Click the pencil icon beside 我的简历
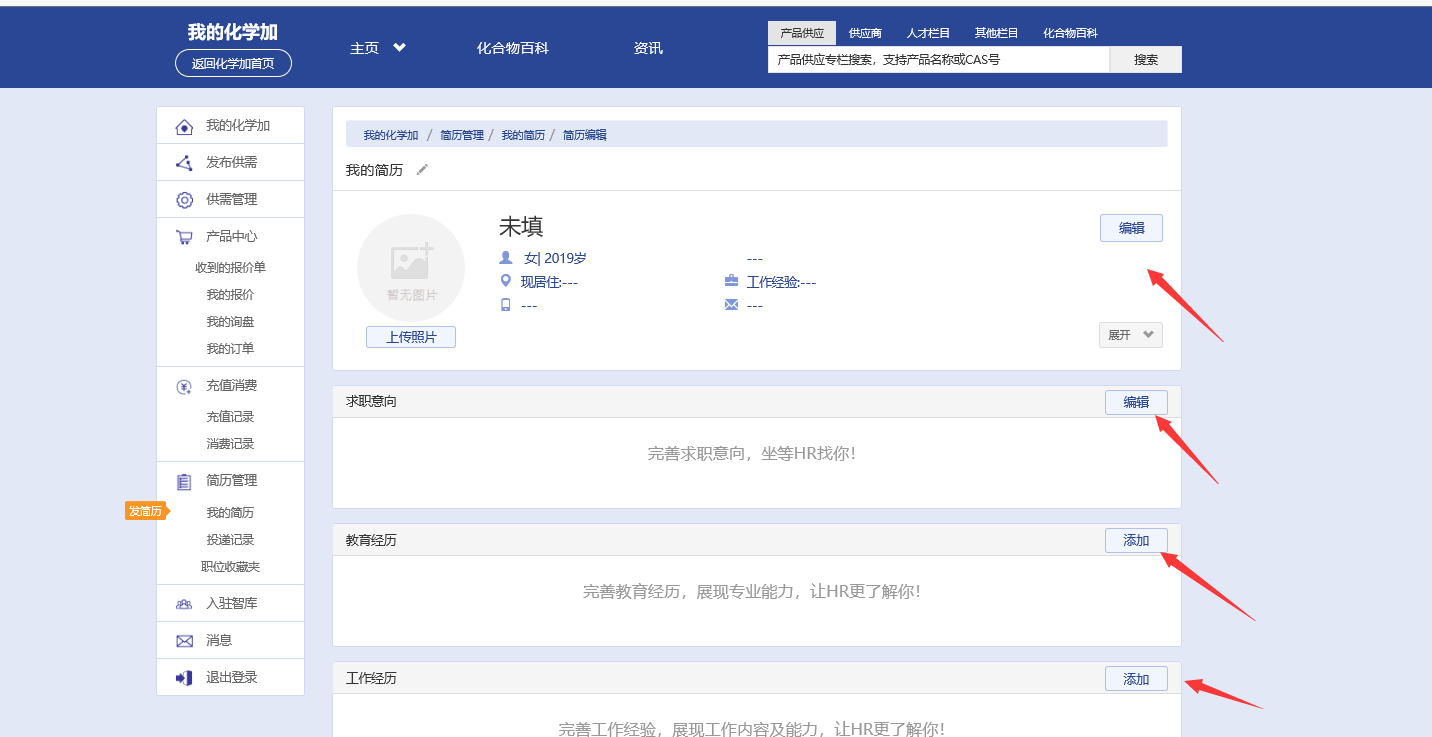This screenshot has height=737, width=1432. click(422, 170)
